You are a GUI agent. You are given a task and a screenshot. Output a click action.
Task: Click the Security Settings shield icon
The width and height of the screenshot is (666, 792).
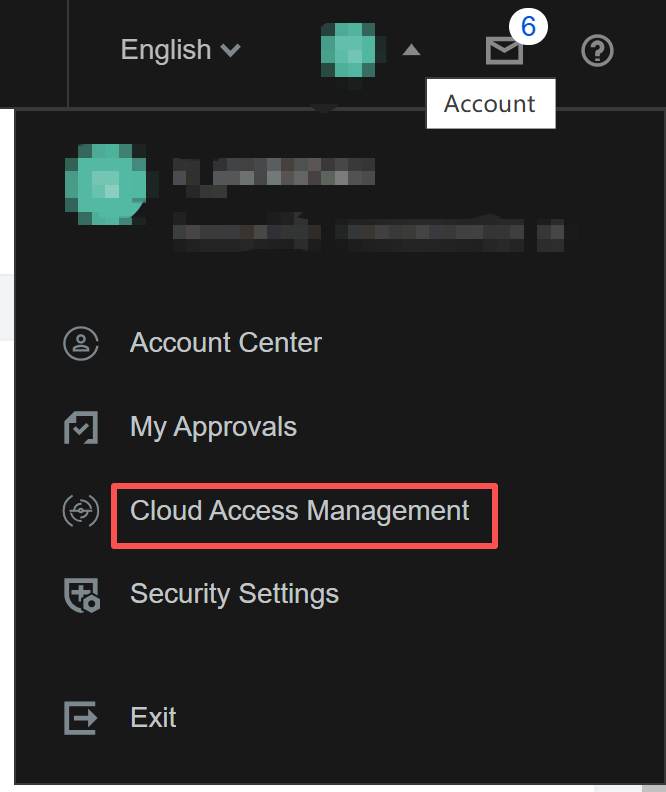(x=82, y=595)
